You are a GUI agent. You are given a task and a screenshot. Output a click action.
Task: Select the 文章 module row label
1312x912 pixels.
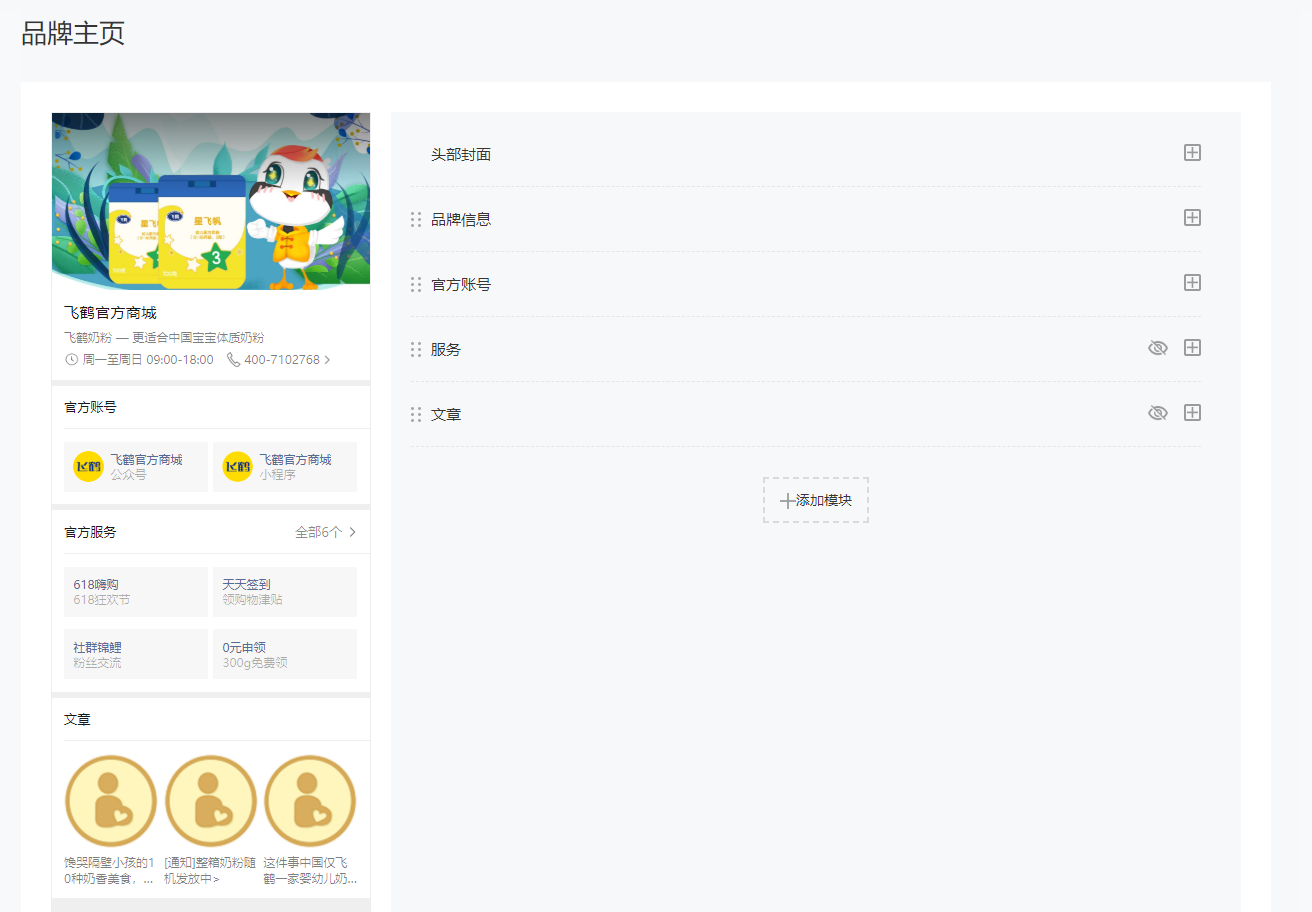pyautogui.click(x=446, y=415)
